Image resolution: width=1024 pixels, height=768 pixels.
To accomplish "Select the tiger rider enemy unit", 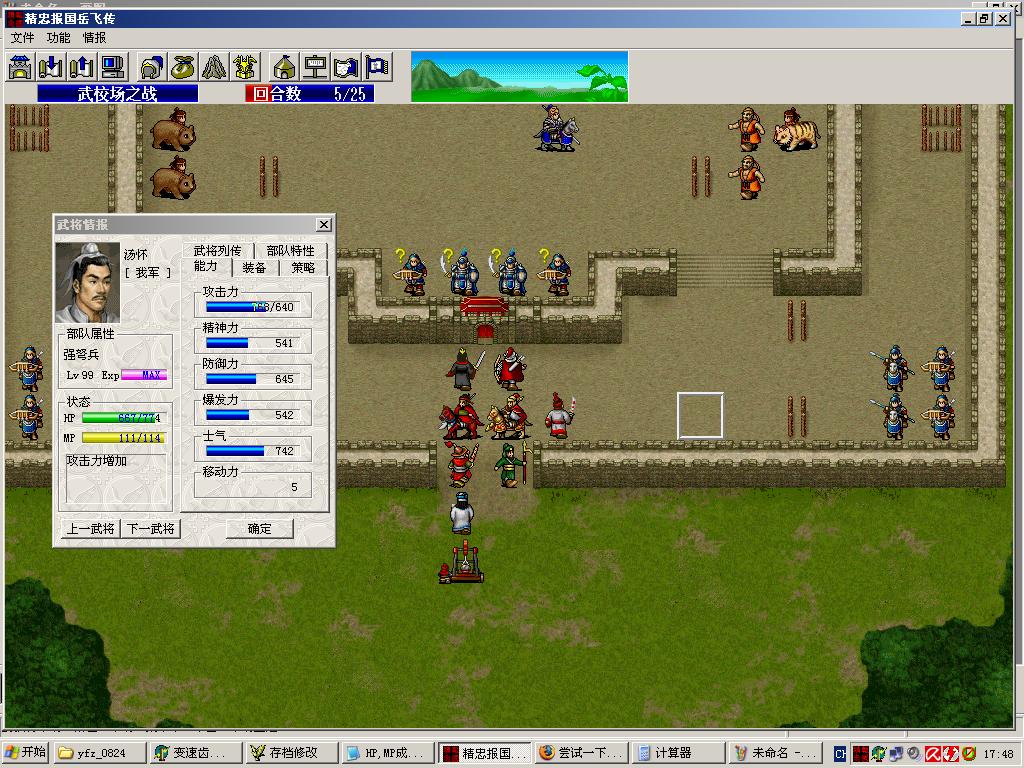I will tap(795, 130).
